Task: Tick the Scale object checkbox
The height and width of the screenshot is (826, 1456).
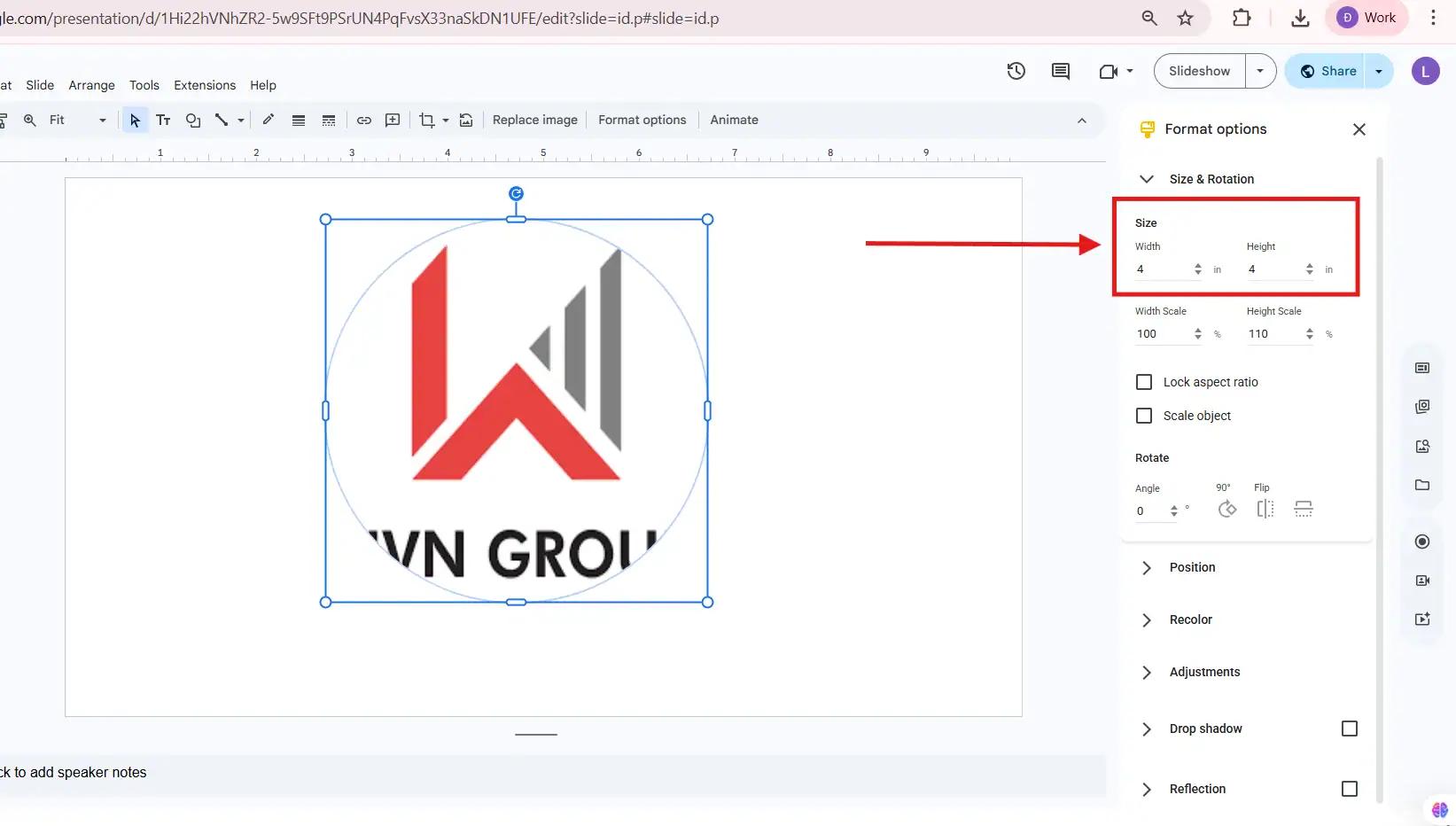Action: (x=1144, y=416)
